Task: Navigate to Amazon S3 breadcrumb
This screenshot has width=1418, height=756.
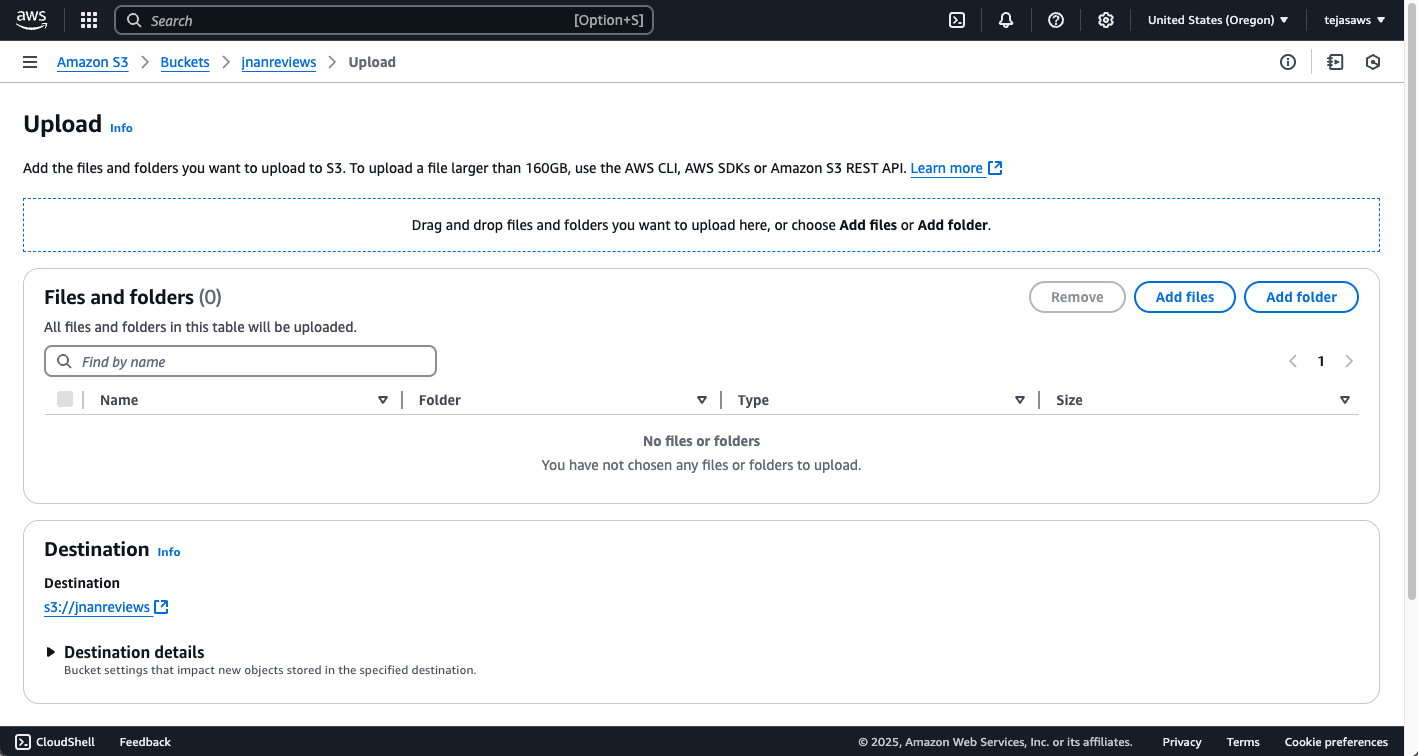Action: click(92, 62)
